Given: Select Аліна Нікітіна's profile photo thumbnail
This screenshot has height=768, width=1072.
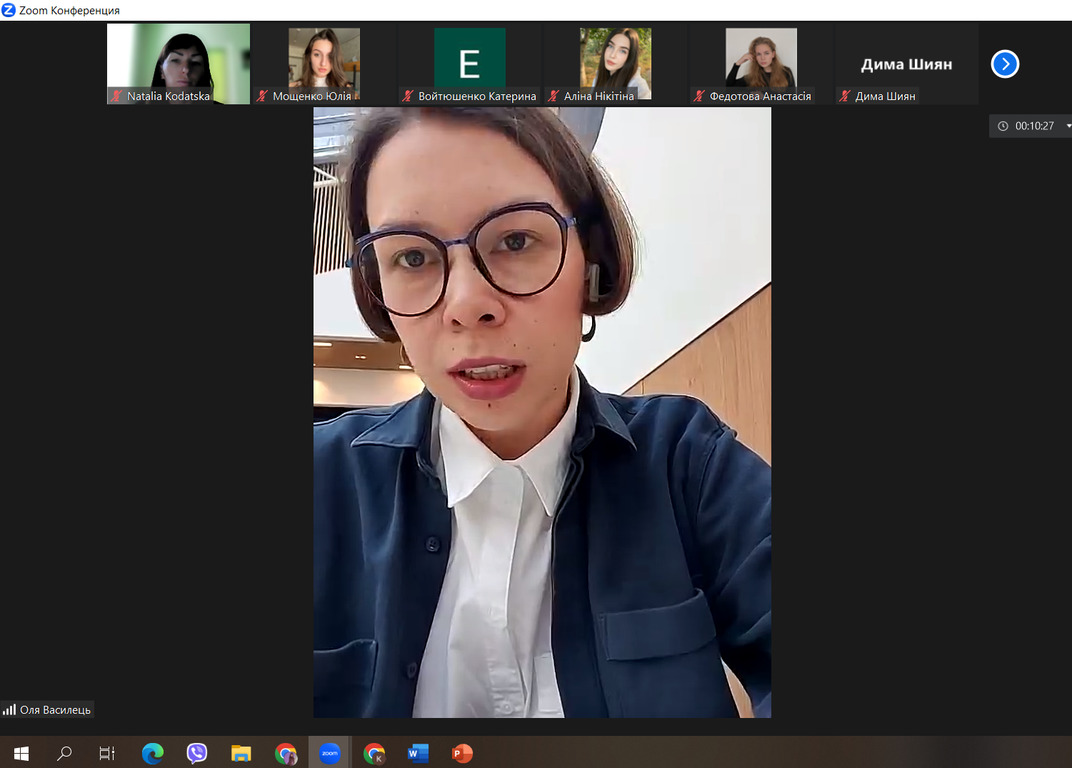Looking at the screenshot, I should pos(615,64).
